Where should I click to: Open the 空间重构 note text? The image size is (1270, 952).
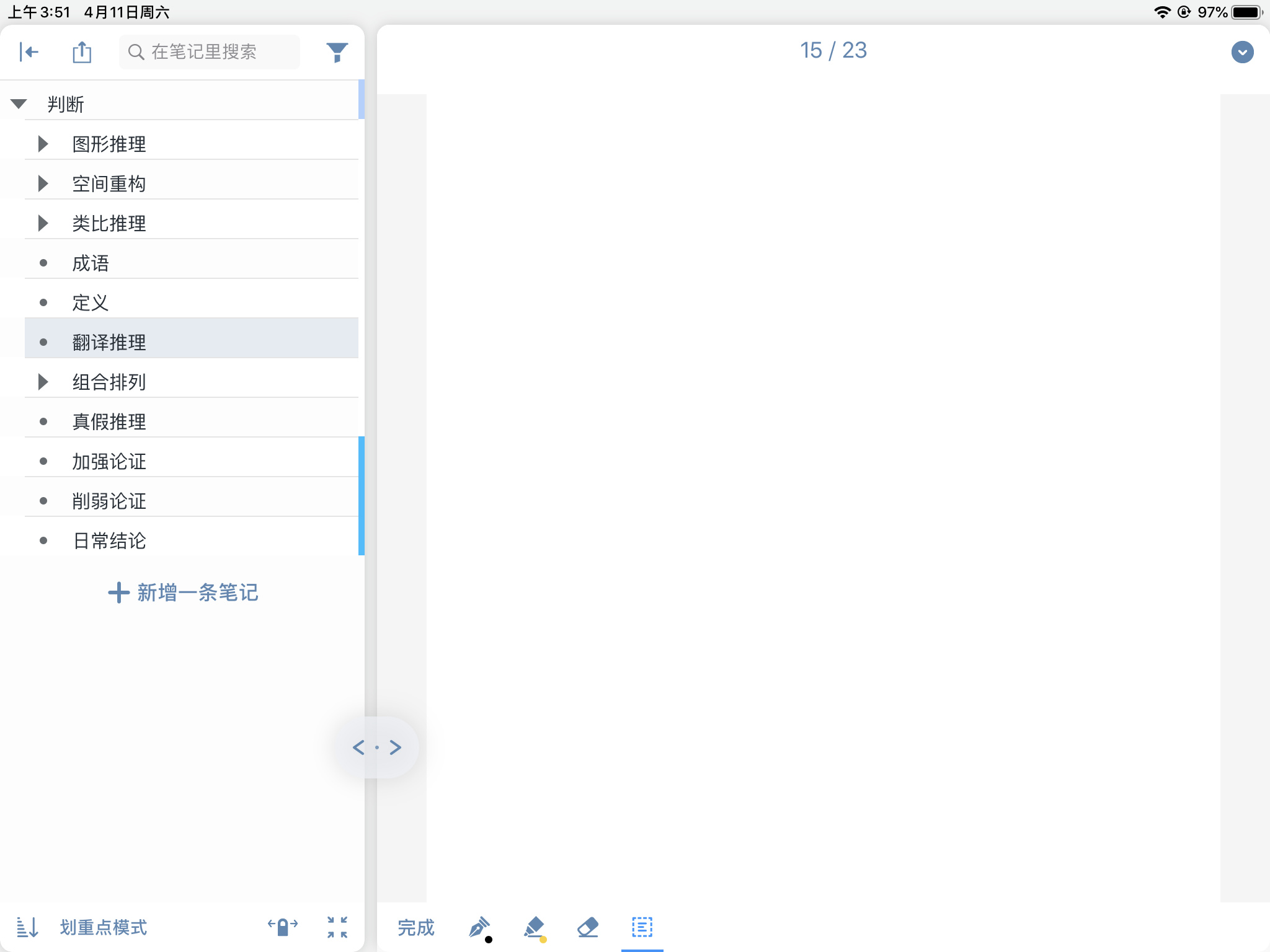[109, 184]
